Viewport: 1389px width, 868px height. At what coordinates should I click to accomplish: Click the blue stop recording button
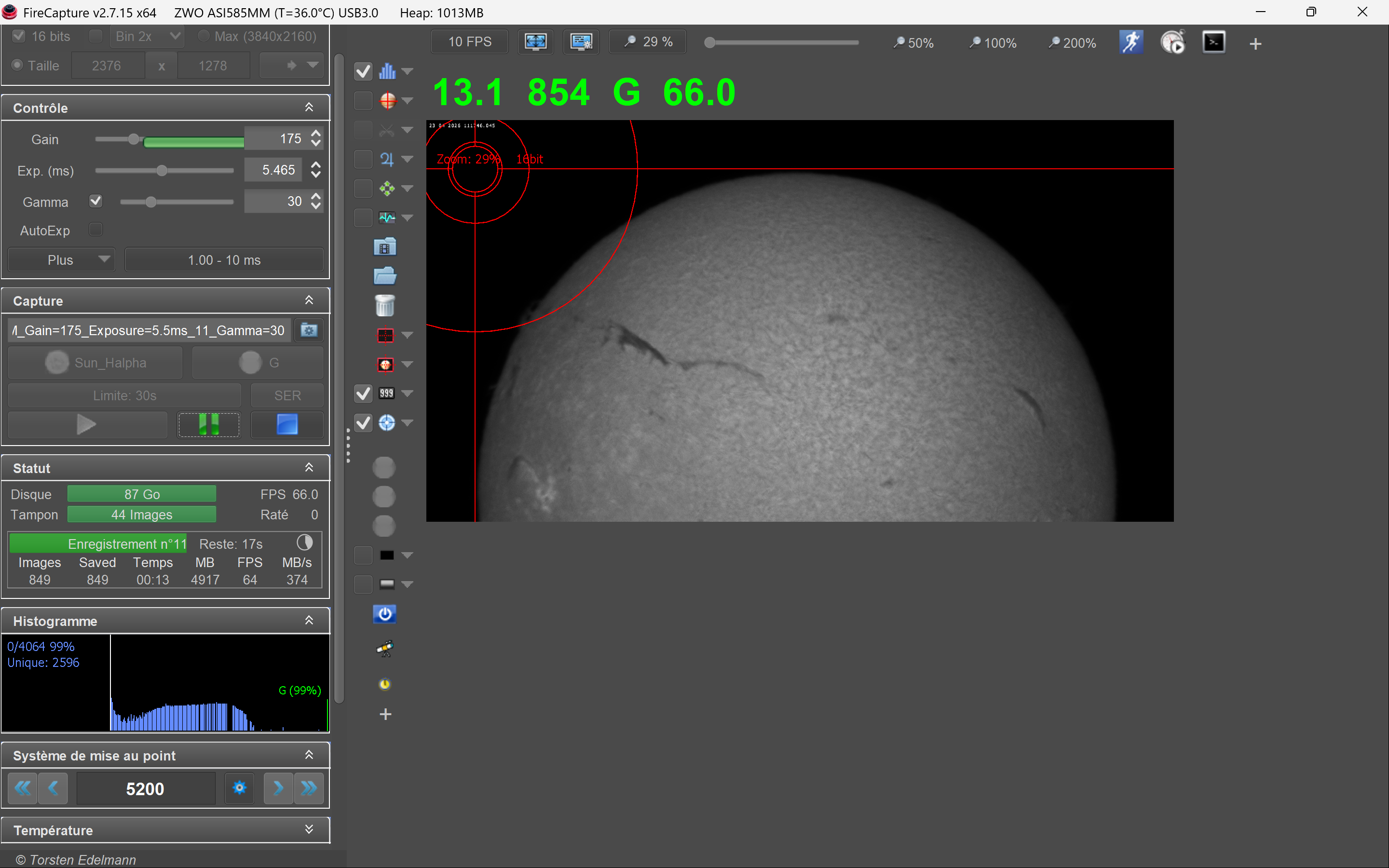click(x=287, y=425)
